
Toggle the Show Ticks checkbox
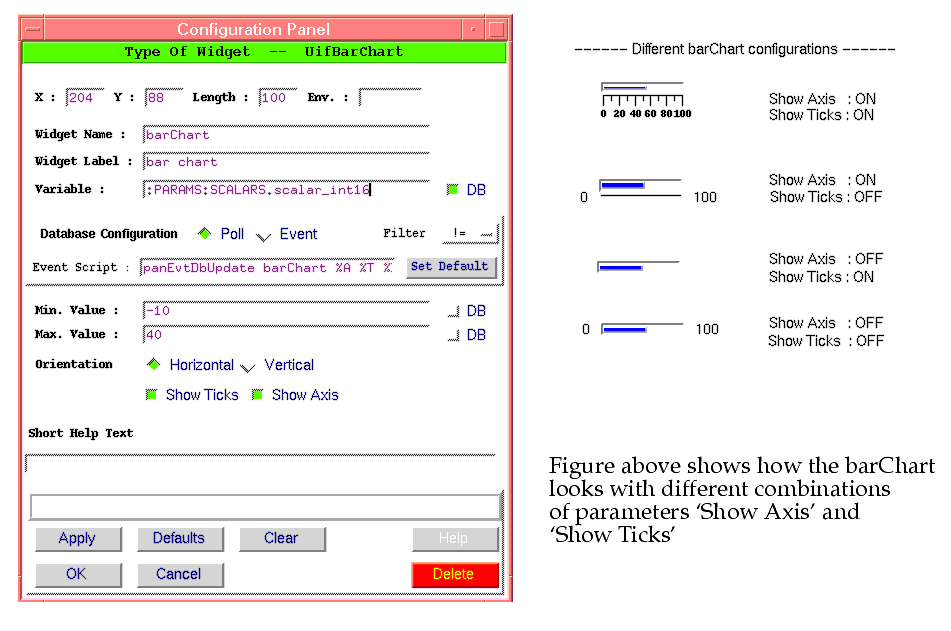click(152, 395)
